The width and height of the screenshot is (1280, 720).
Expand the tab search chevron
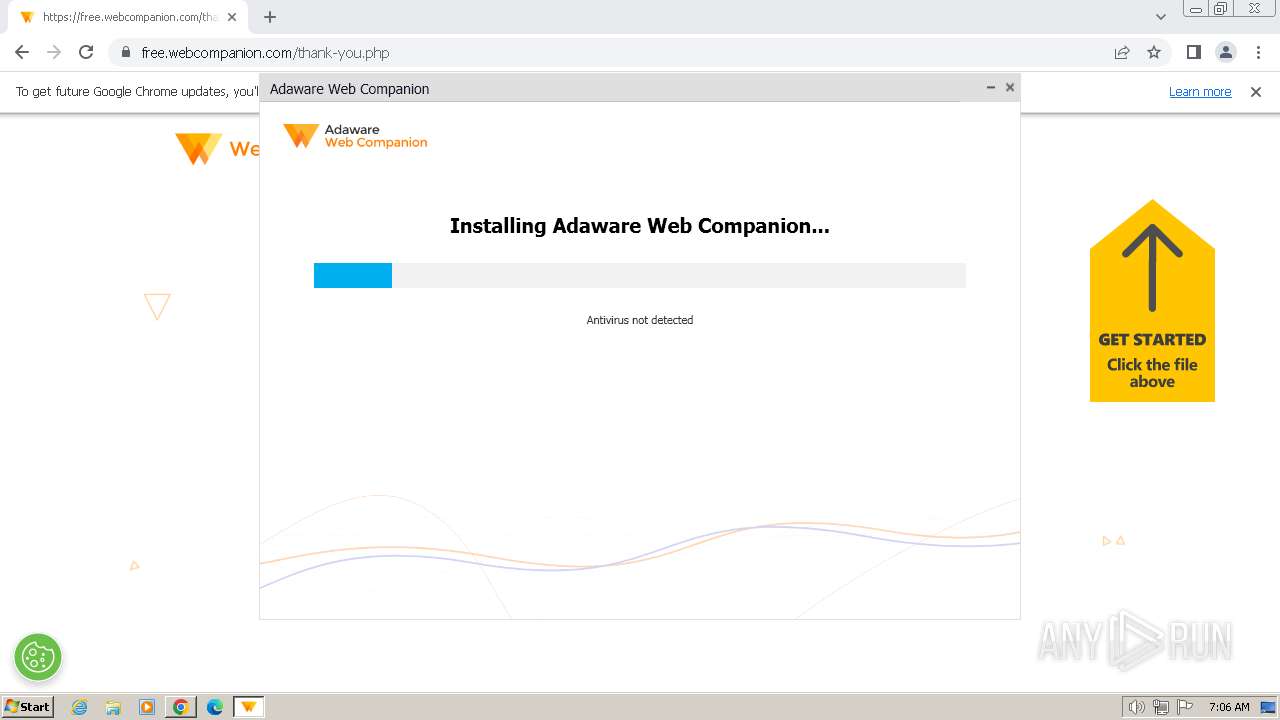(1161, 17)
